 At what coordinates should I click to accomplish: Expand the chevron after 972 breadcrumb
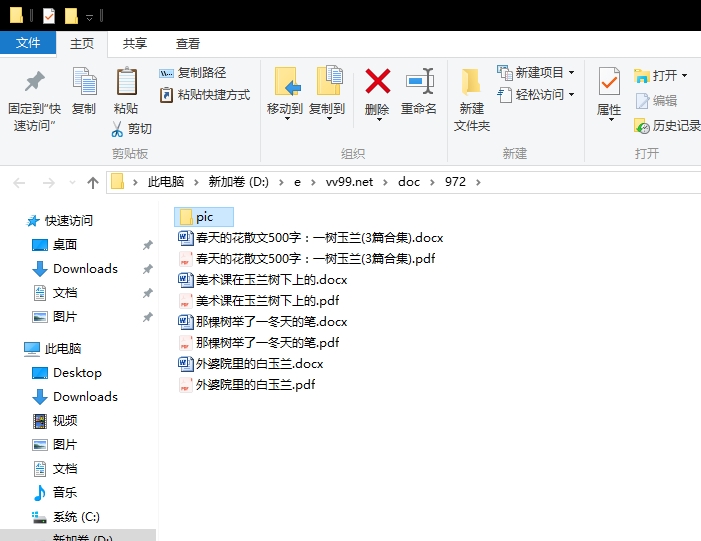pos(478,182)
